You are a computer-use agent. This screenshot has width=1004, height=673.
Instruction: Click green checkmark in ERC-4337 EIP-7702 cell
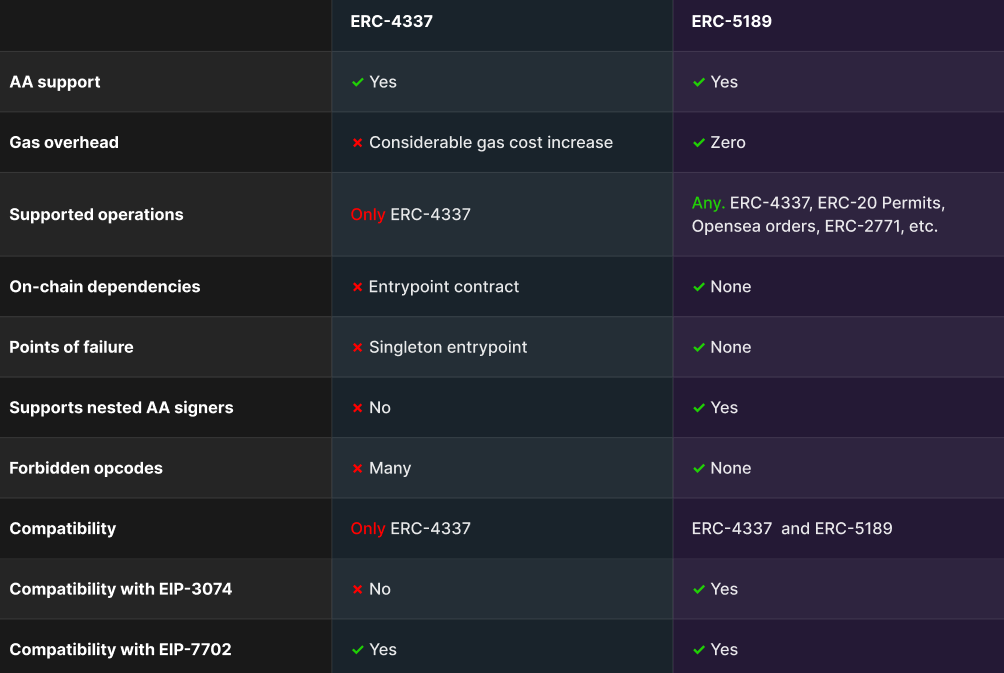coord(357,650)
